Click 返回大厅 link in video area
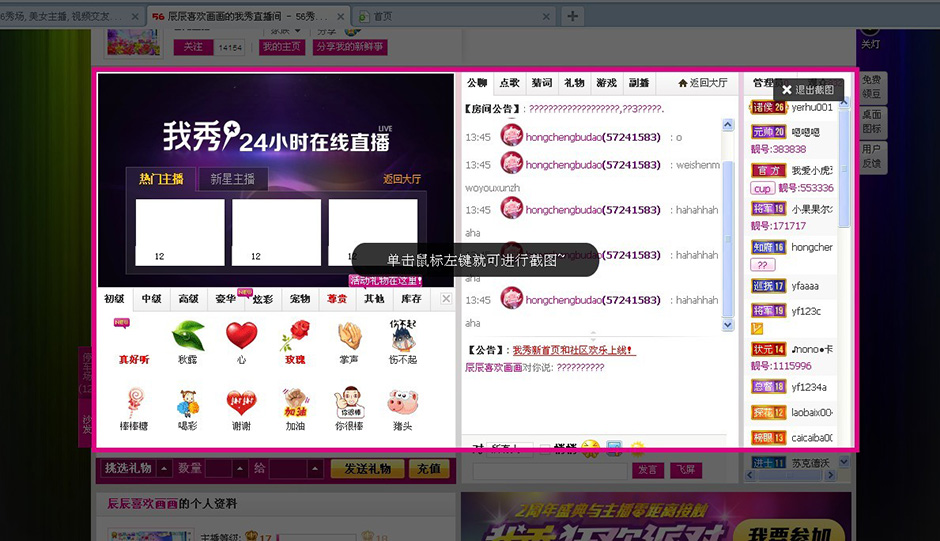The width and height of the screenshot is (940, 541). click(402, 179)
